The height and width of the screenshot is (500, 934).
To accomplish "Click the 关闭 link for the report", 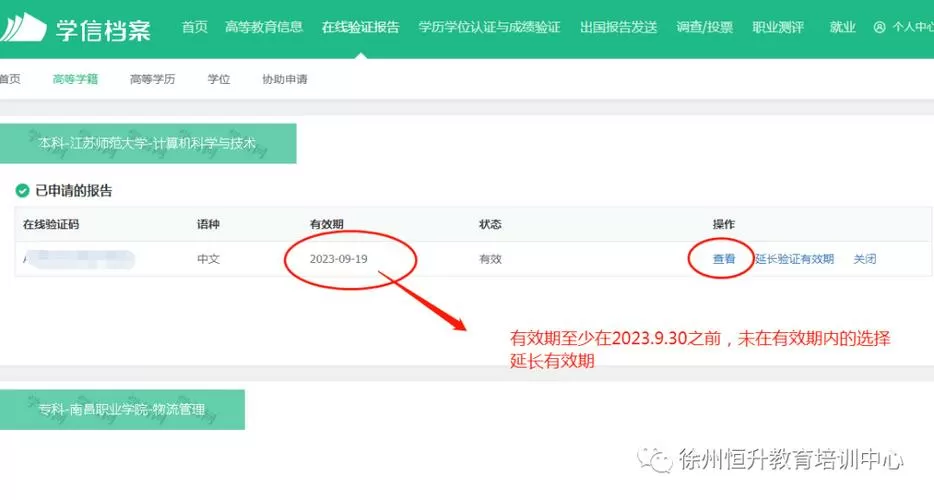I will pyautogui.click(x=864, y=259).
